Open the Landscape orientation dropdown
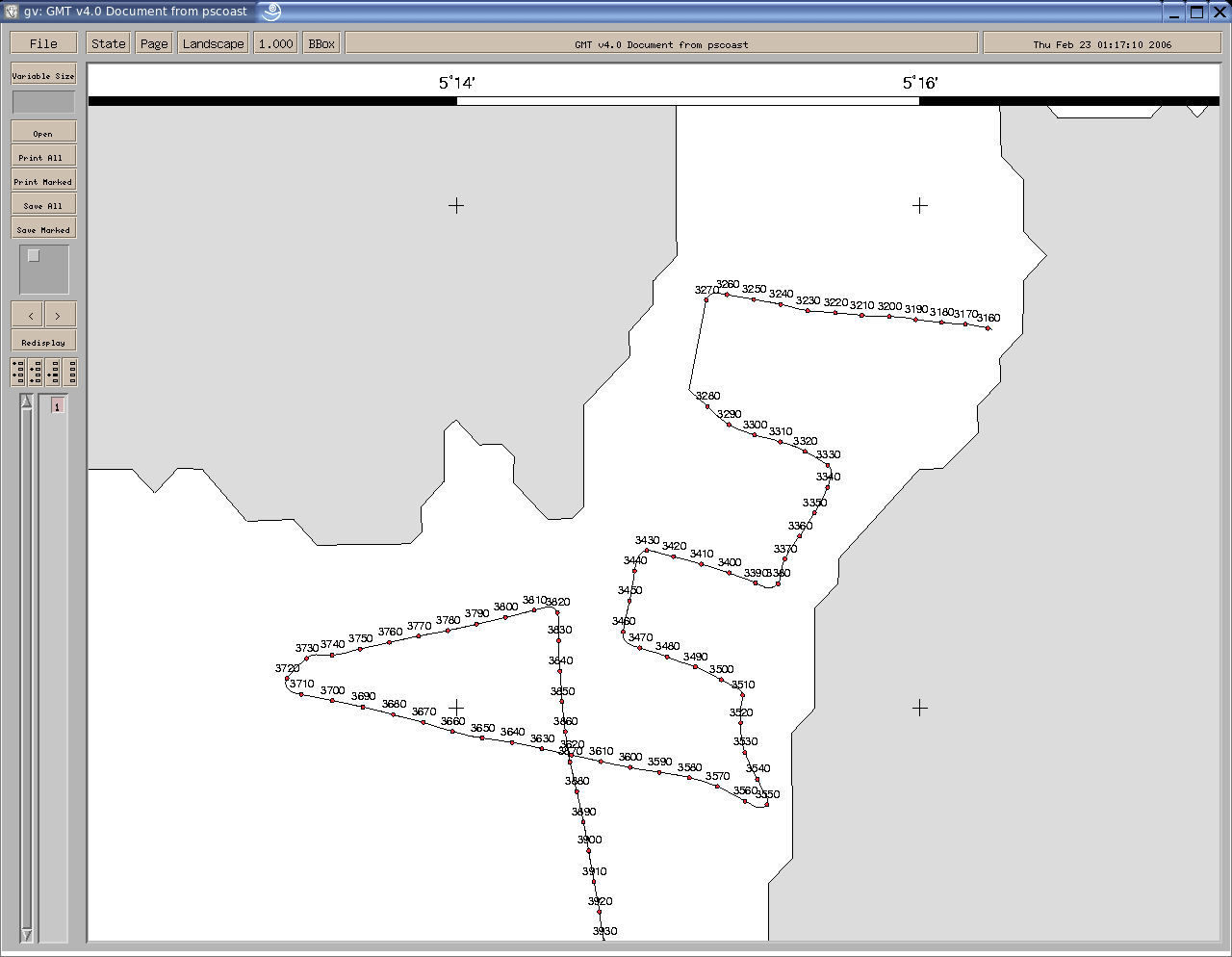 coord(213,43)
